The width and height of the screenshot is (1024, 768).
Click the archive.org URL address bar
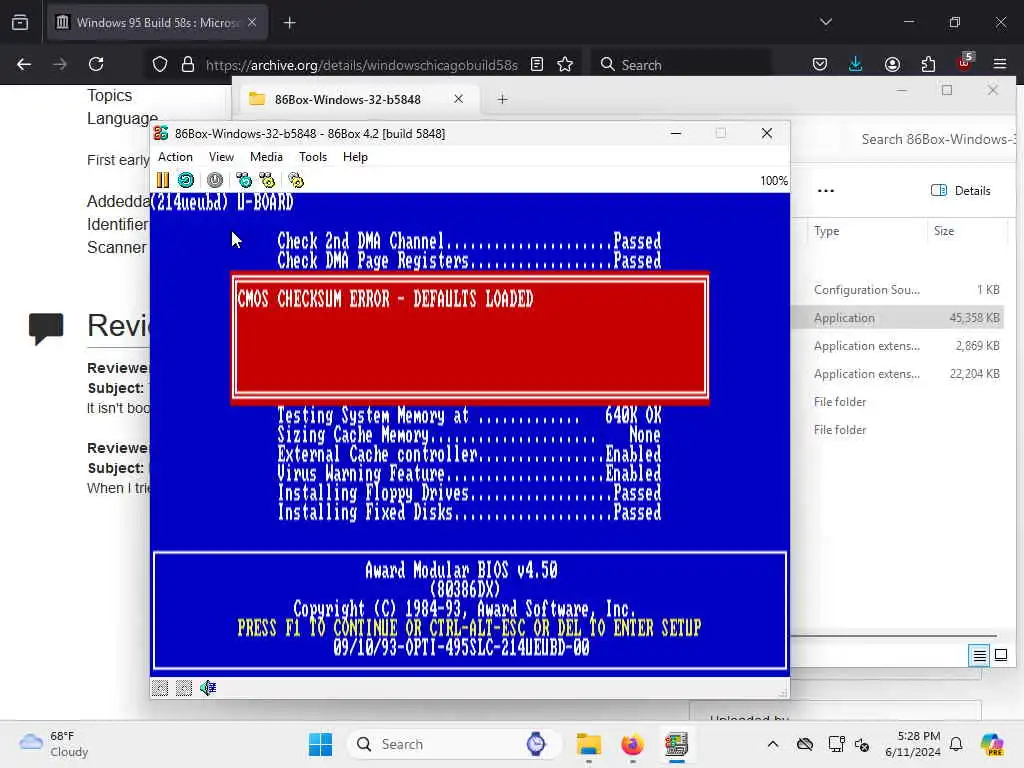click(x=361, y=65)
